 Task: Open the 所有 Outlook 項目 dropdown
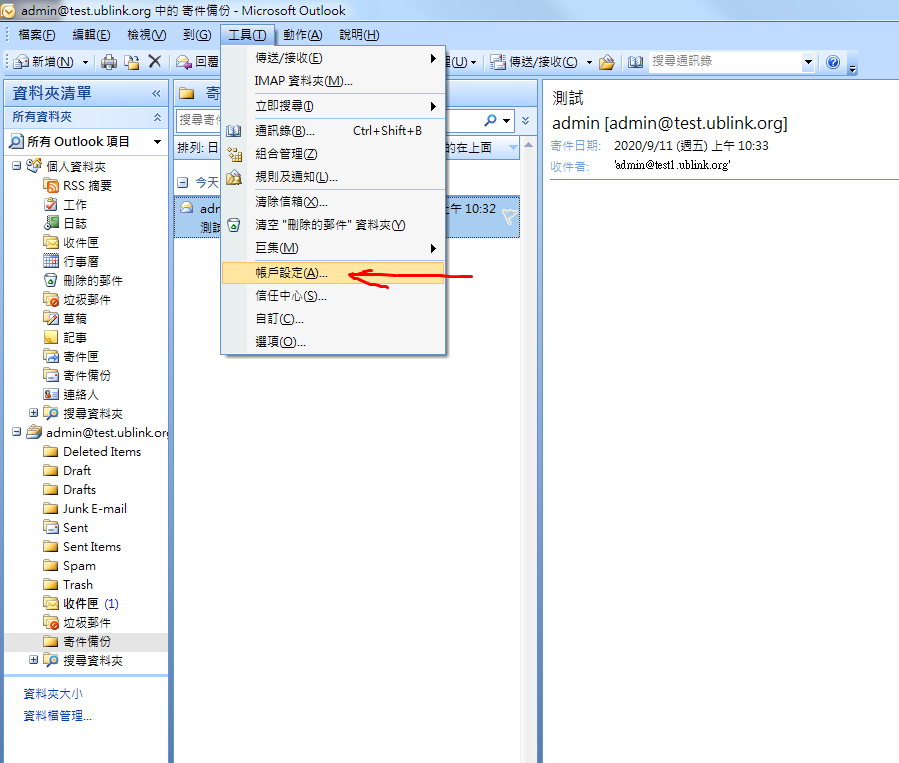point(156,142)
